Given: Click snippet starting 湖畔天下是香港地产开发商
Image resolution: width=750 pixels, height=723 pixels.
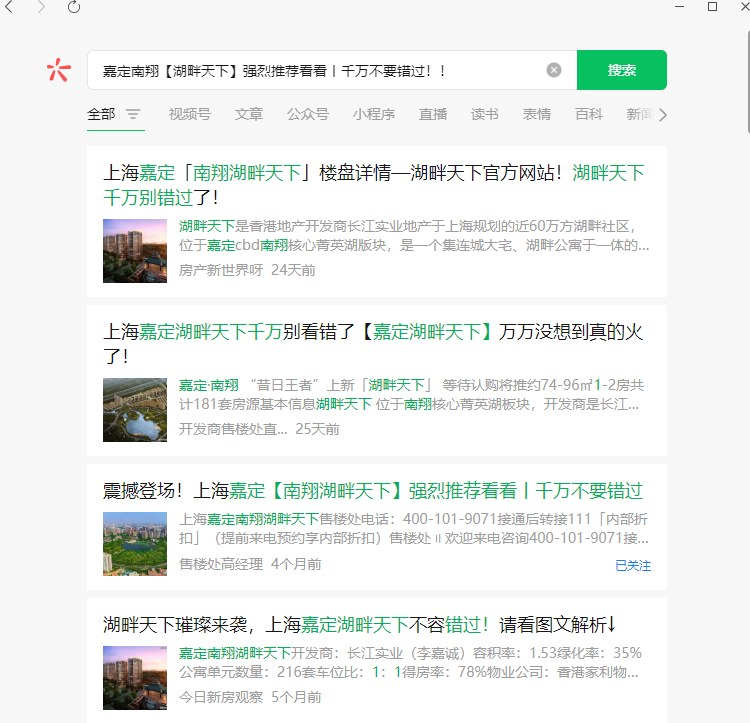Looking at the screenshot, I should [414, 236].
